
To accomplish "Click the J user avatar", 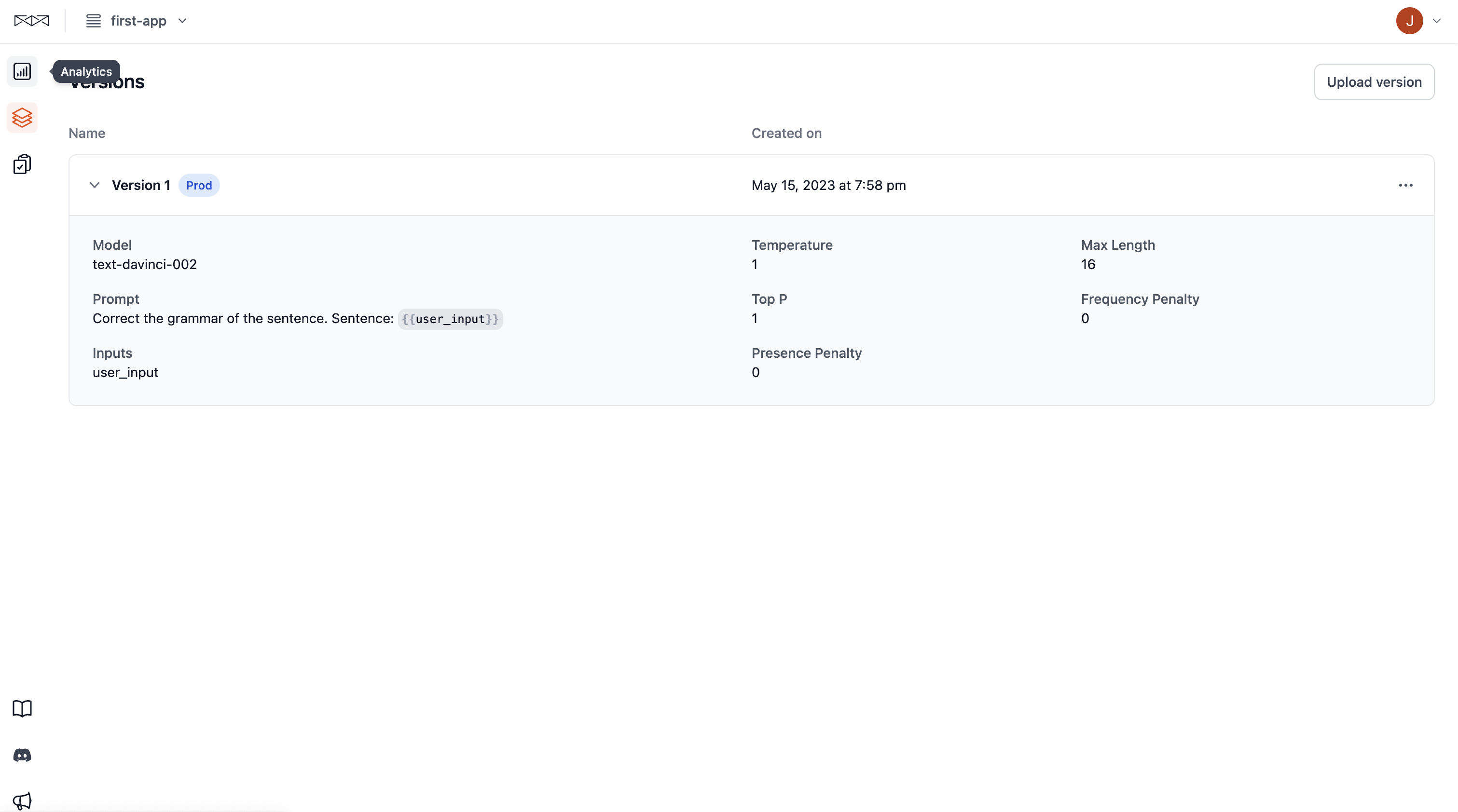I will pos(1409,21).
